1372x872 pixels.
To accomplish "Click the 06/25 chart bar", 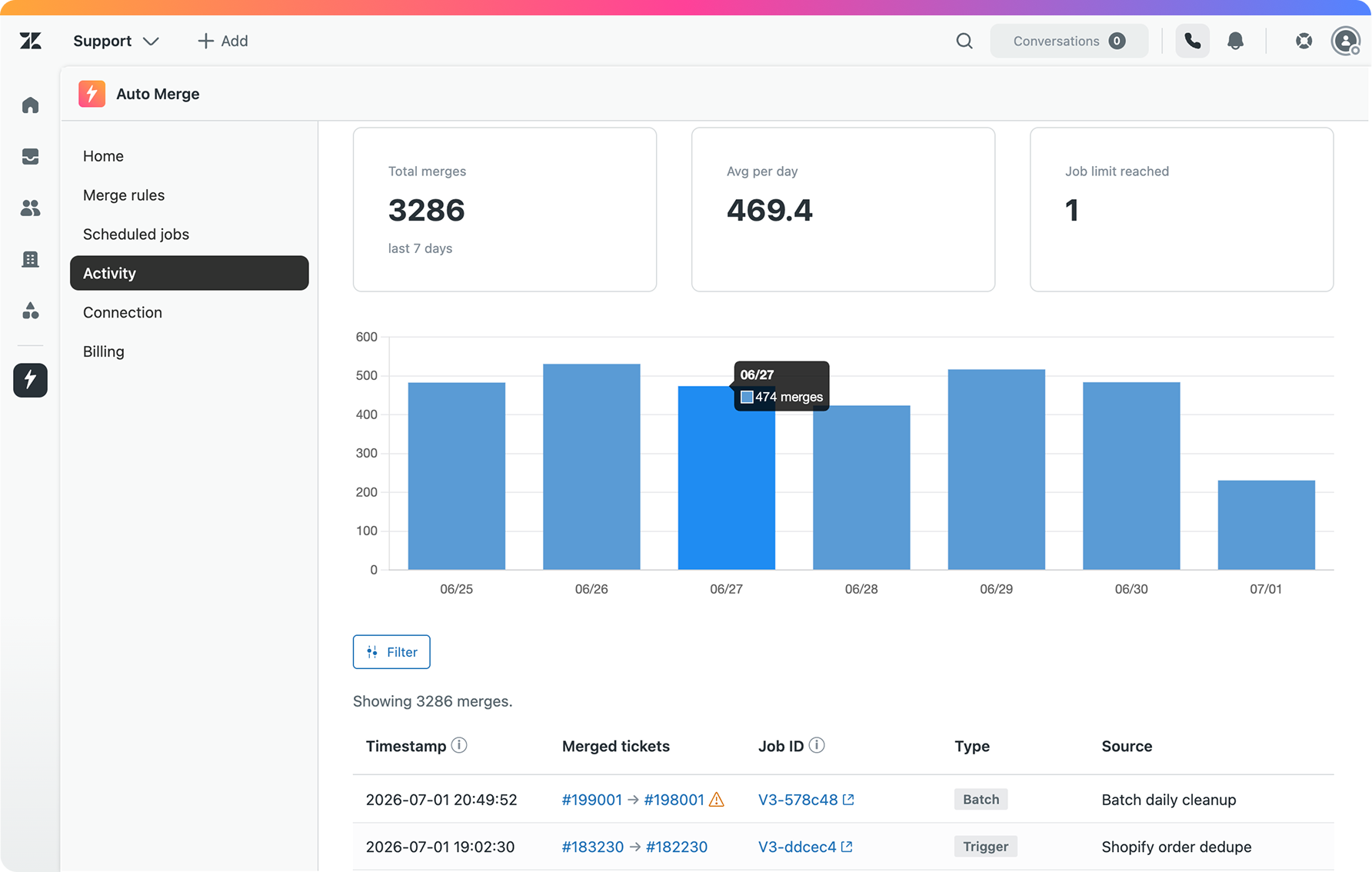I will pos(457,476).
